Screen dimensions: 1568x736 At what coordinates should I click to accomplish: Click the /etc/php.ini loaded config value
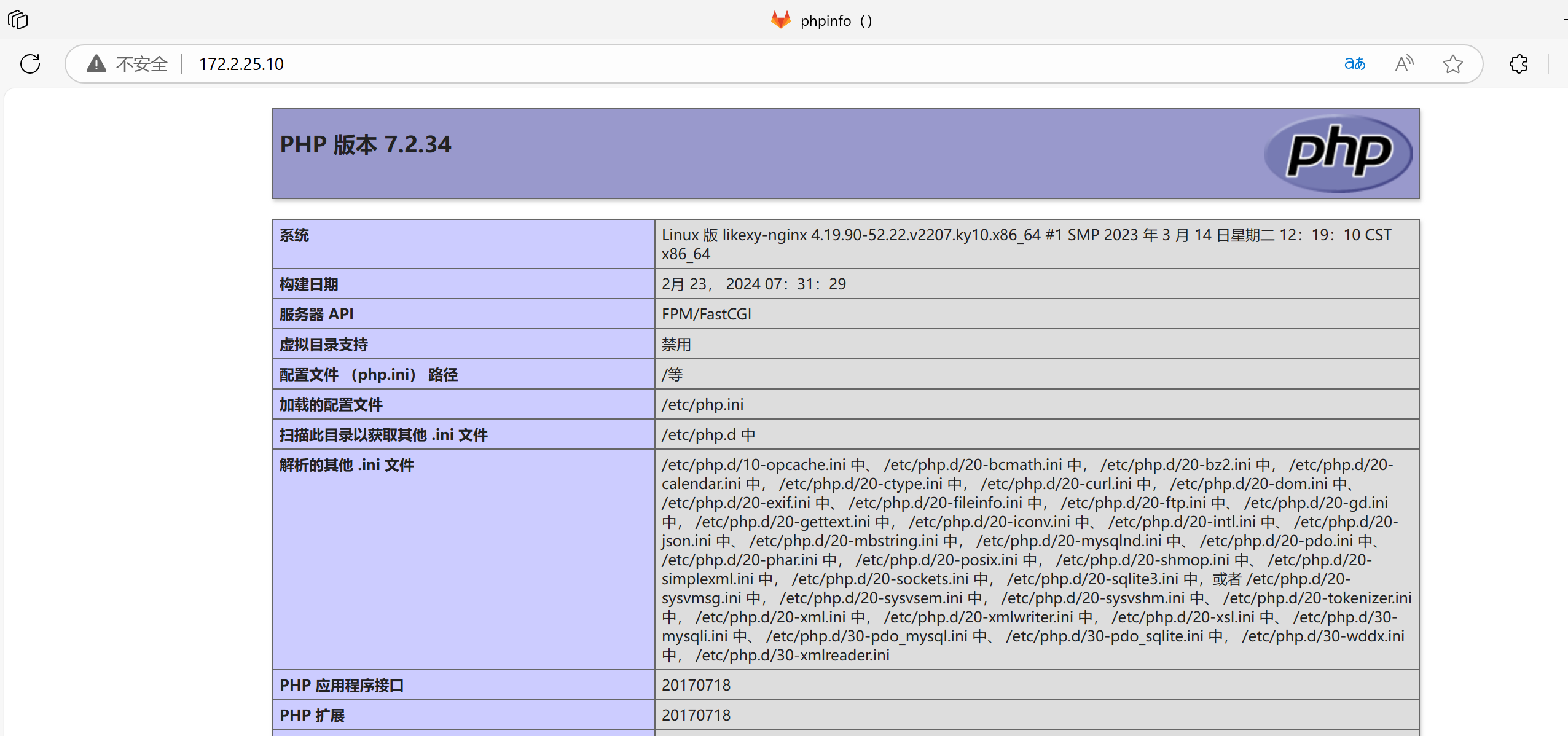(x=702, y=405)
